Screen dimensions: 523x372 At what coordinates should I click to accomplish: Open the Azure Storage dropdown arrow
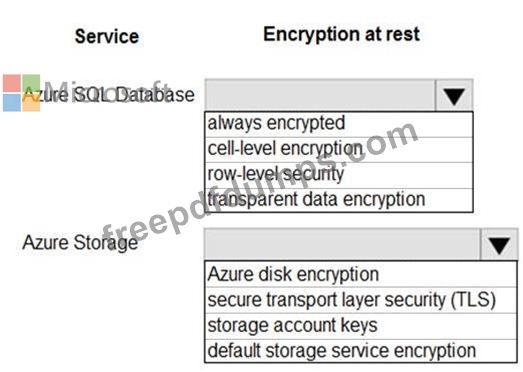pos(499,245)
